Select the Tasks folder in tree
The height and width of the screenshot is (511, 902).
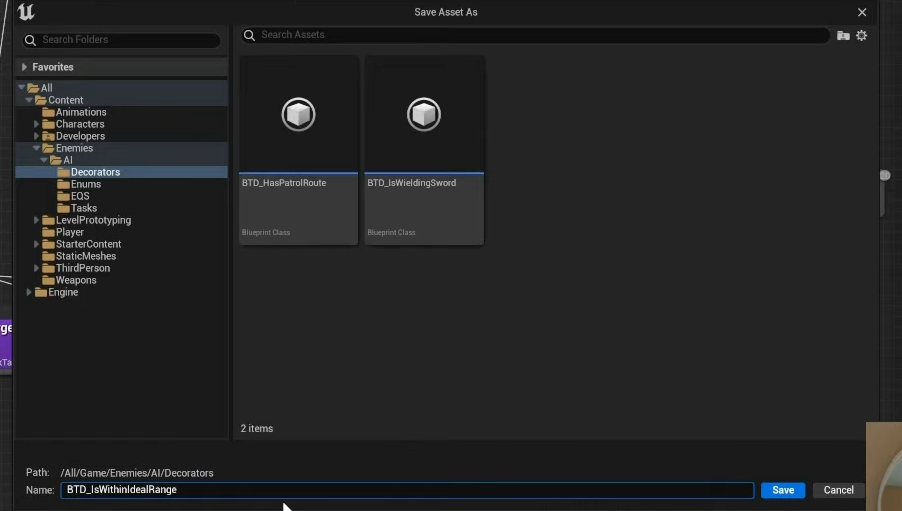[83, 208]
